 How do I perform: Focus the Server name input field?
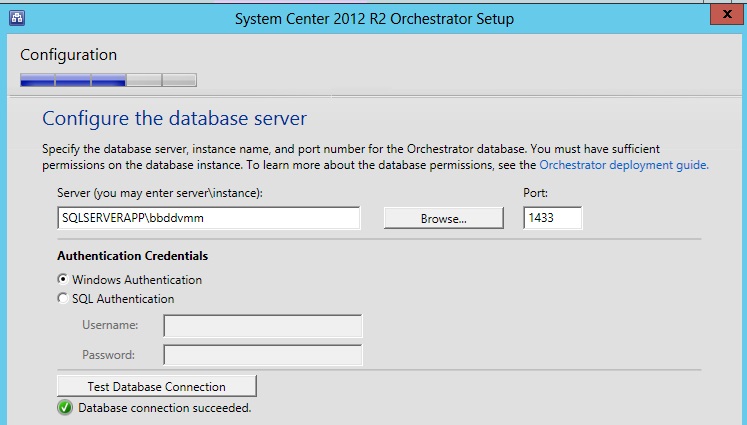[208, 218]
